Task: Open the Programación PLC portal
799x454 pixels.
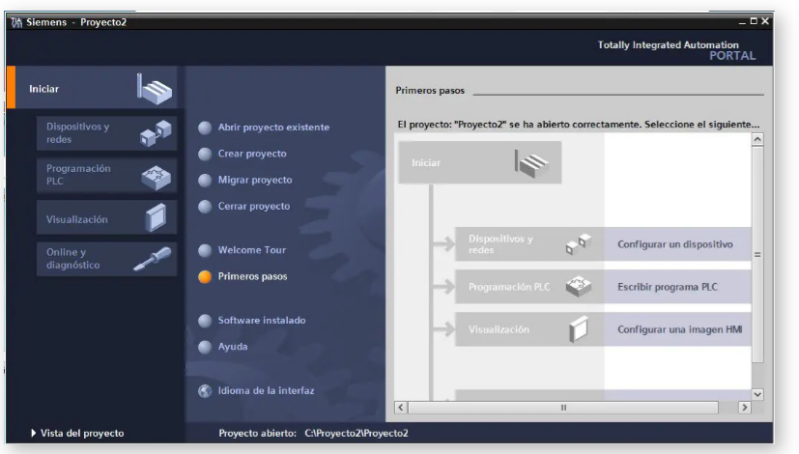Action: pos(106,175)
